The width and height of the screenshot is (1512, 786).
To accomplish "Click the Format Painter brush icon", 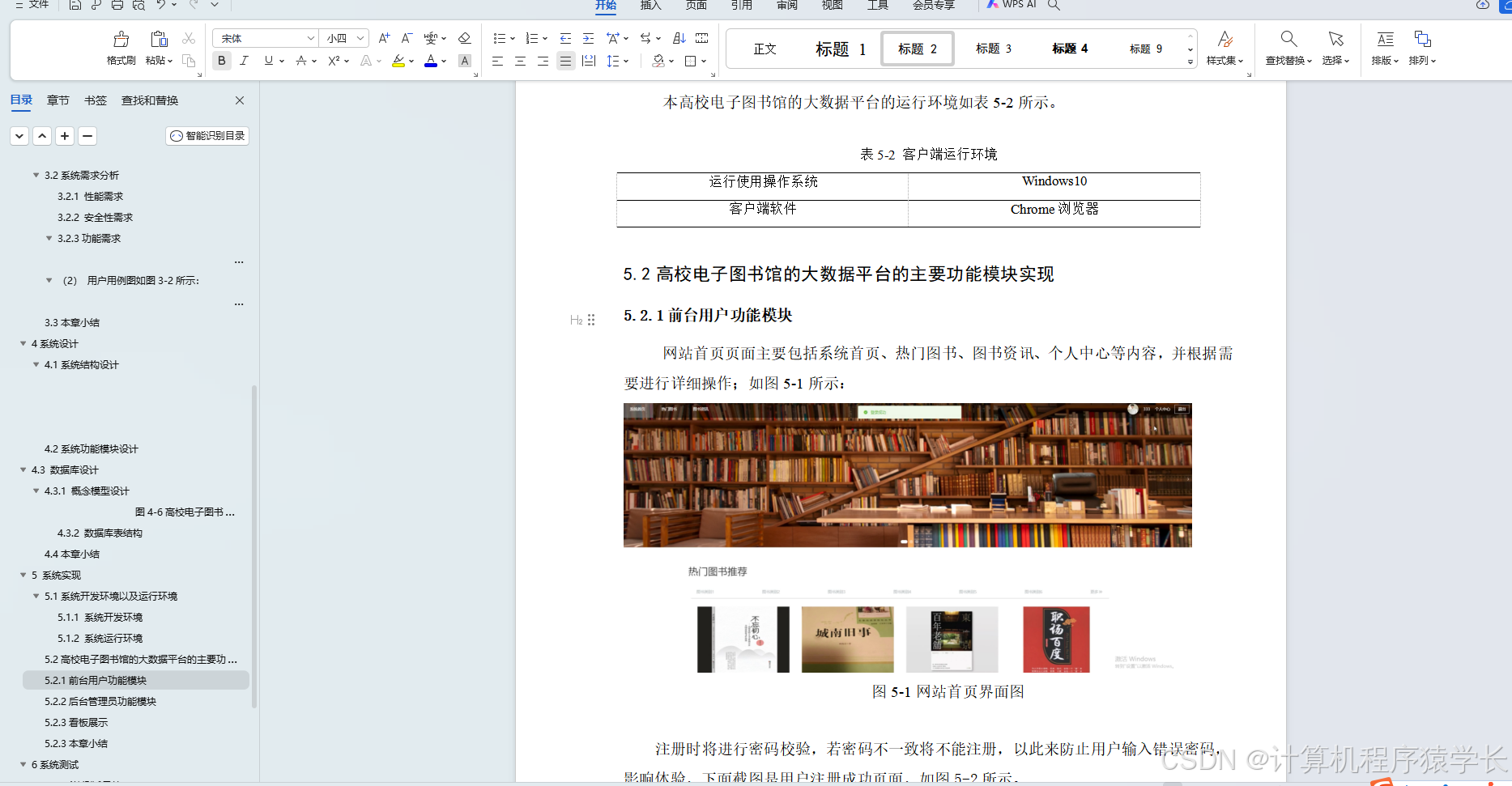I will (121, 39).
